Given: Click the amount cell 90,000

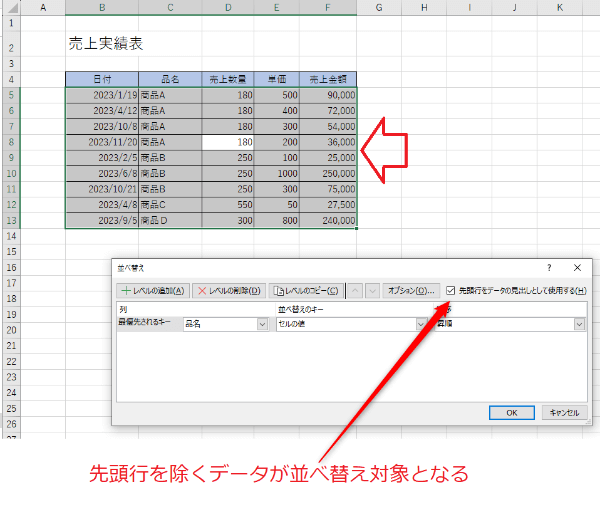Looking at the screenshot, I should [328, 95].
